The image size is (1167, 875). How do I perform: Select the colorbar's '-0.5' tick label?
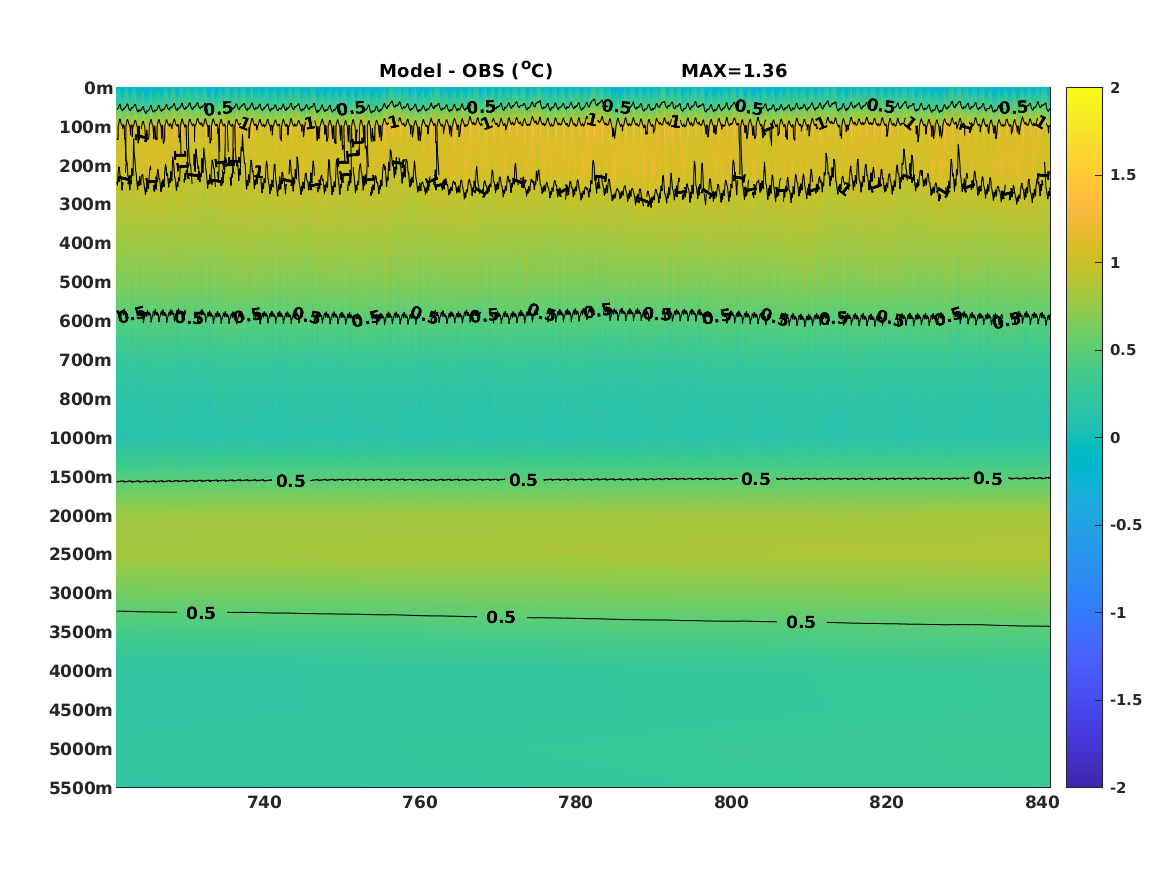[1126, 525]
